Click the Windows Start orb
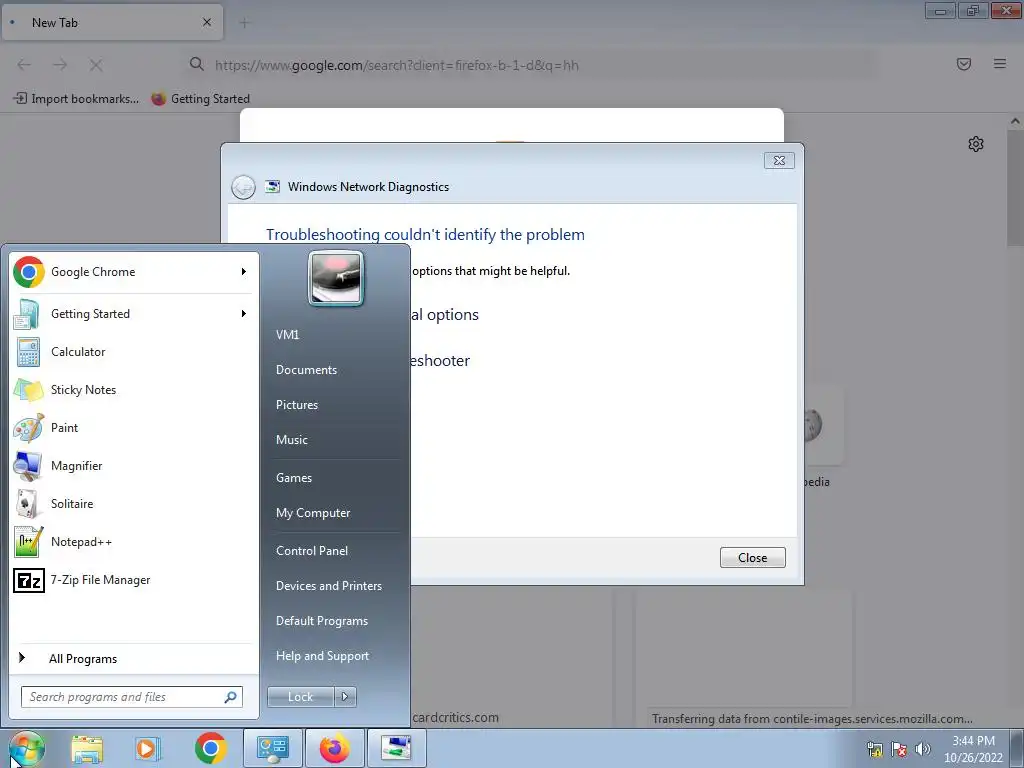1024x768 pixels. [27, 748]
